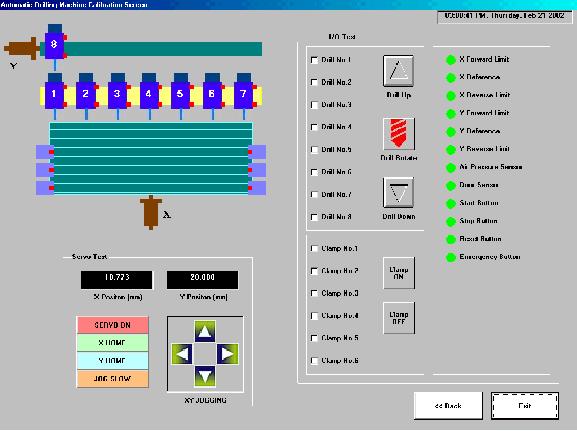Jog left with the left arrow
Viewport: 577px width, 431px height.
tap(182, 354)
